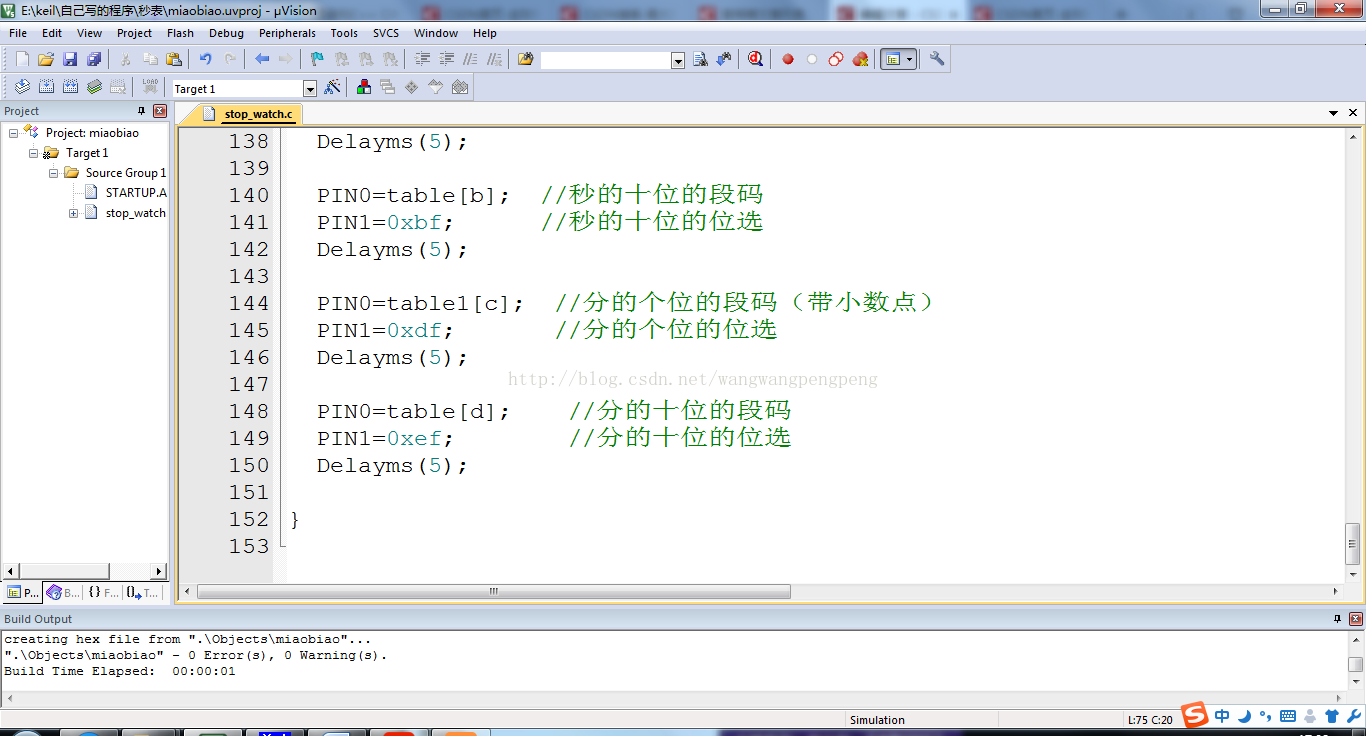The height and width of the screenshot is (736, 1366).
Task: Close the Project panel with its X button
Action: (x=160, y=111)
